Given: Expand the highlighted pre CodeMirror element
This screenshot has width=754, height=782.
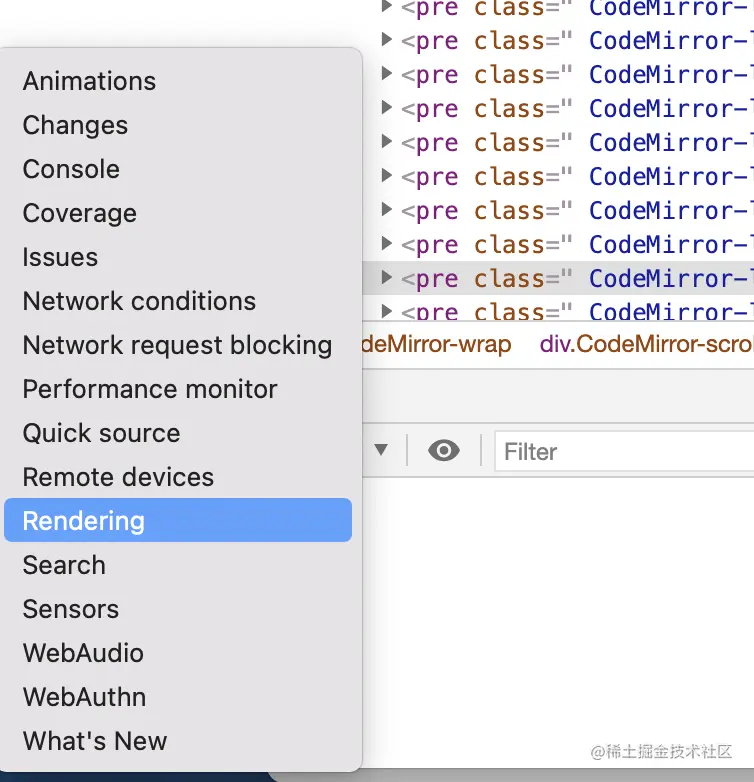Looking at the screenshot, I should (x=387, y=278).
